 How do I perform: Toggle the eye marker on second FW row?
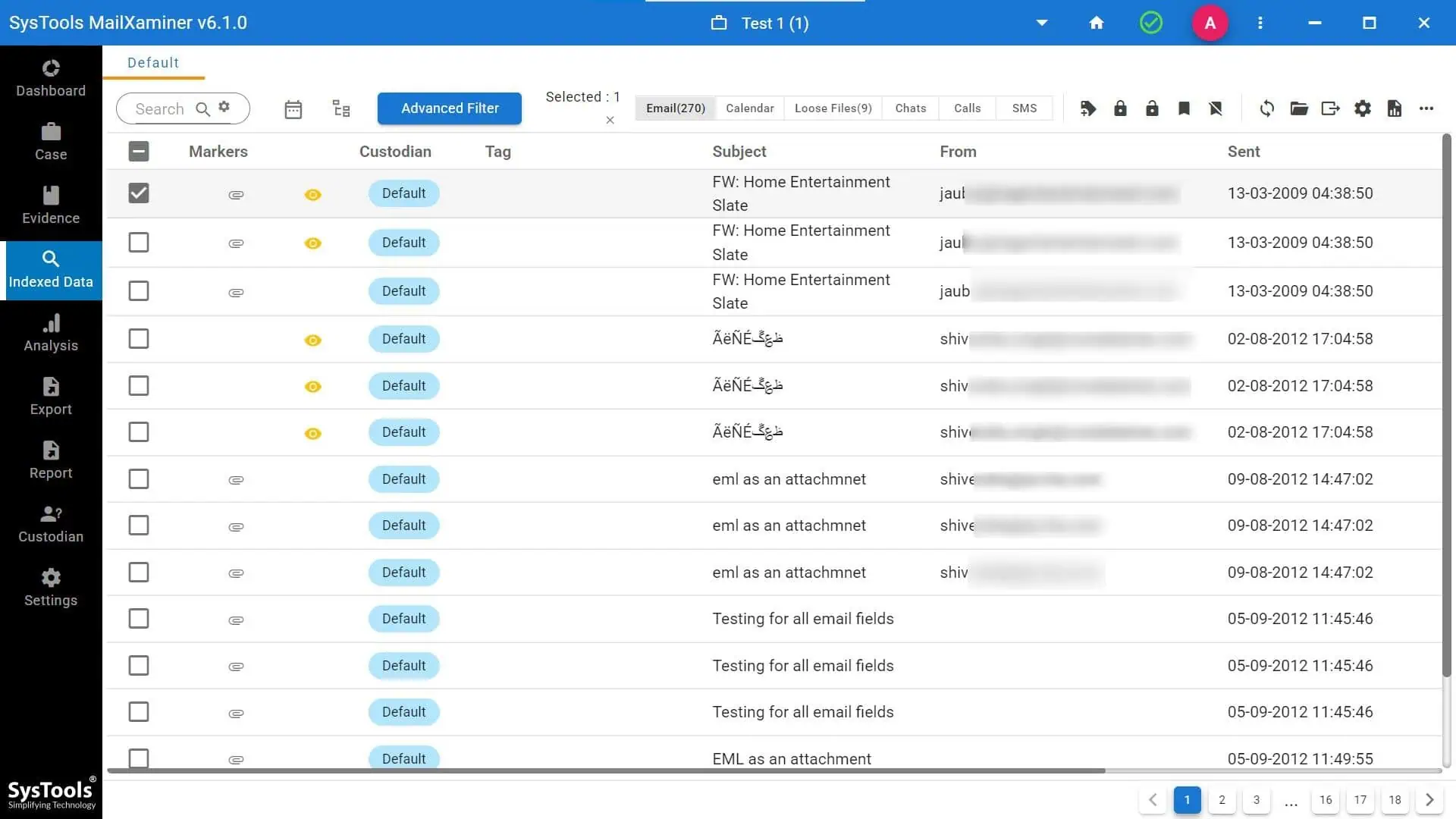pos(312,243)
